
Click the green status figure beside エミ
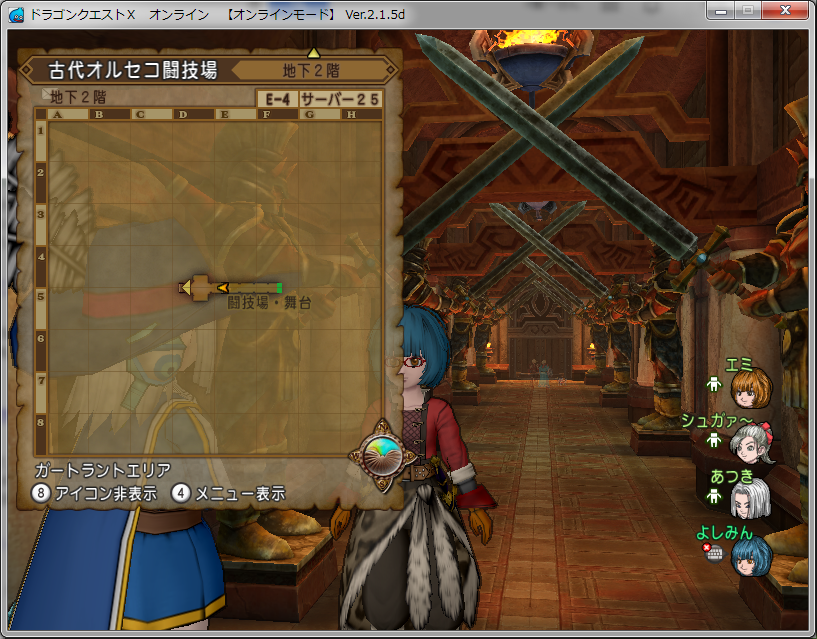[x=713, y=384]
